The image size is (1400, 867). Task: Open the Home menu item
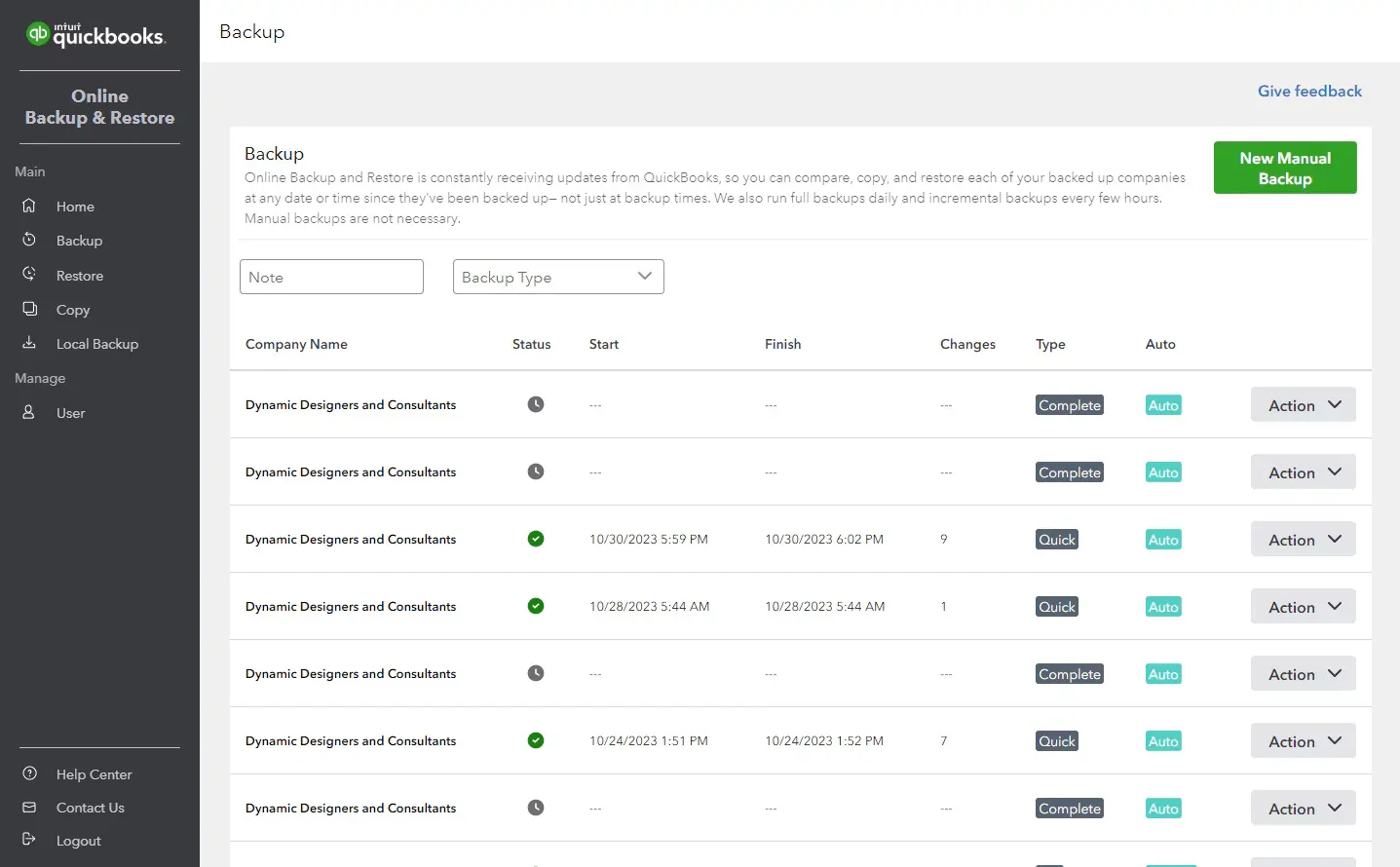coord(75,207)
